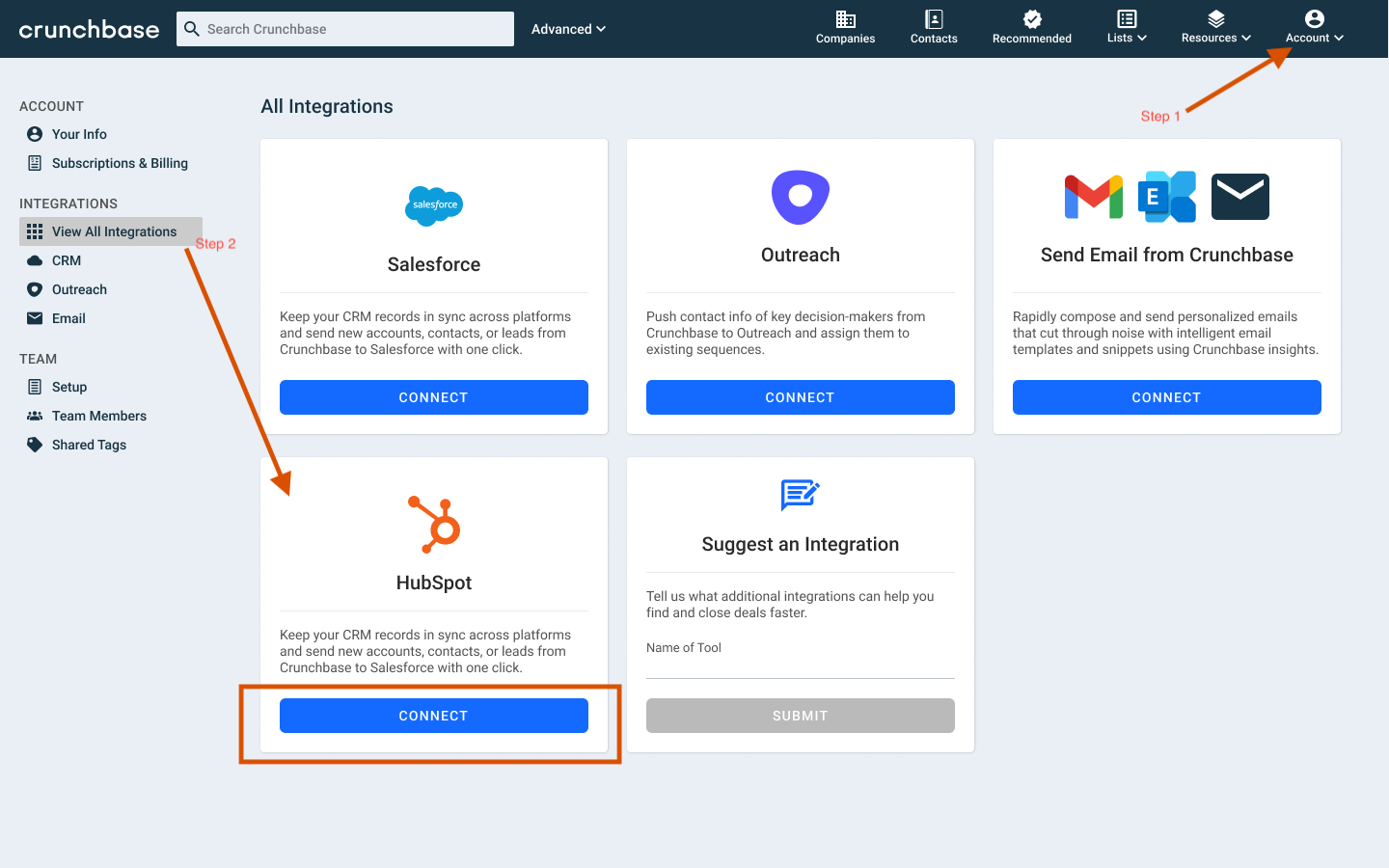Viewport: 1389px width, 868px height.
Task: Connect the Salesforce integration
Action: 433,396
